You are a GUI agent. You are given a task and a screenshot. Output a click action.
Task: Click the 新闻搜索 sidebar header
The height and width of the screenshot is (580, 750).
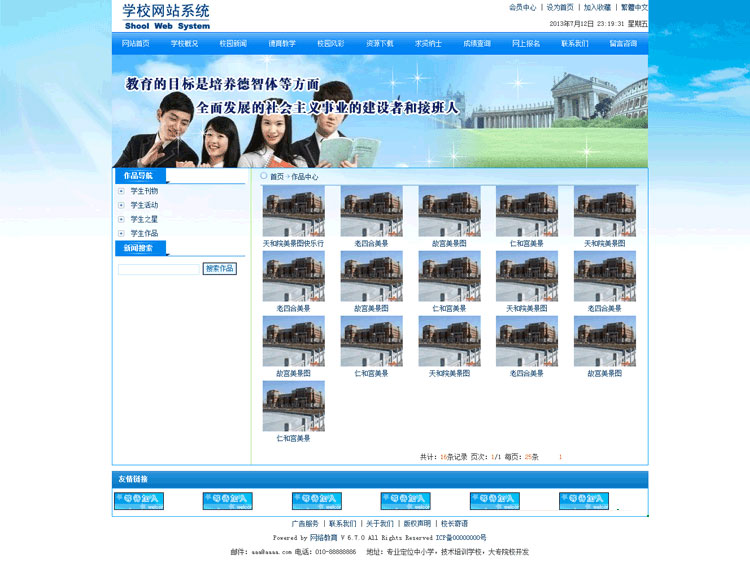click(141, 248)
